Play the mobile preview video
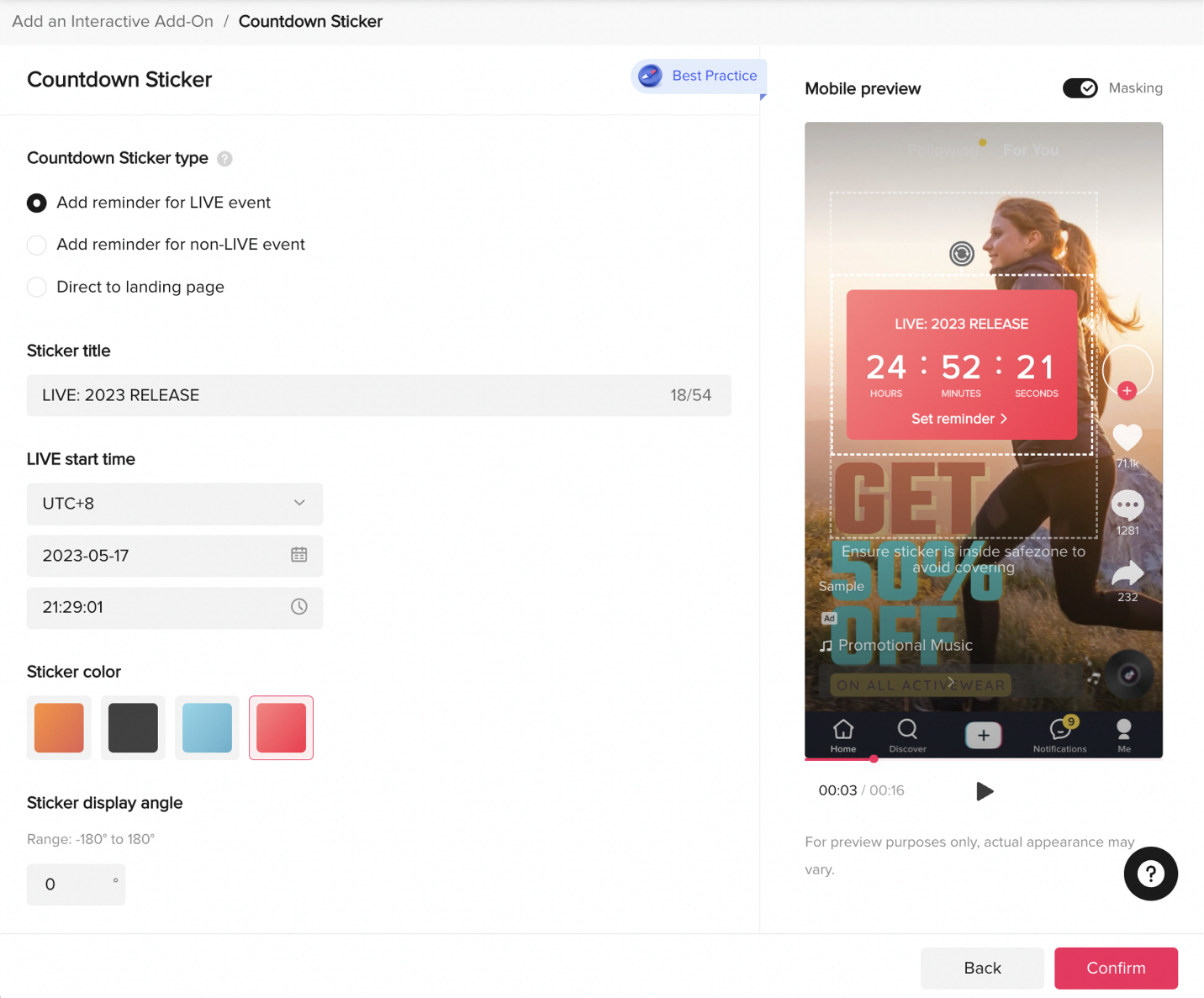 (x=985, y=791)
